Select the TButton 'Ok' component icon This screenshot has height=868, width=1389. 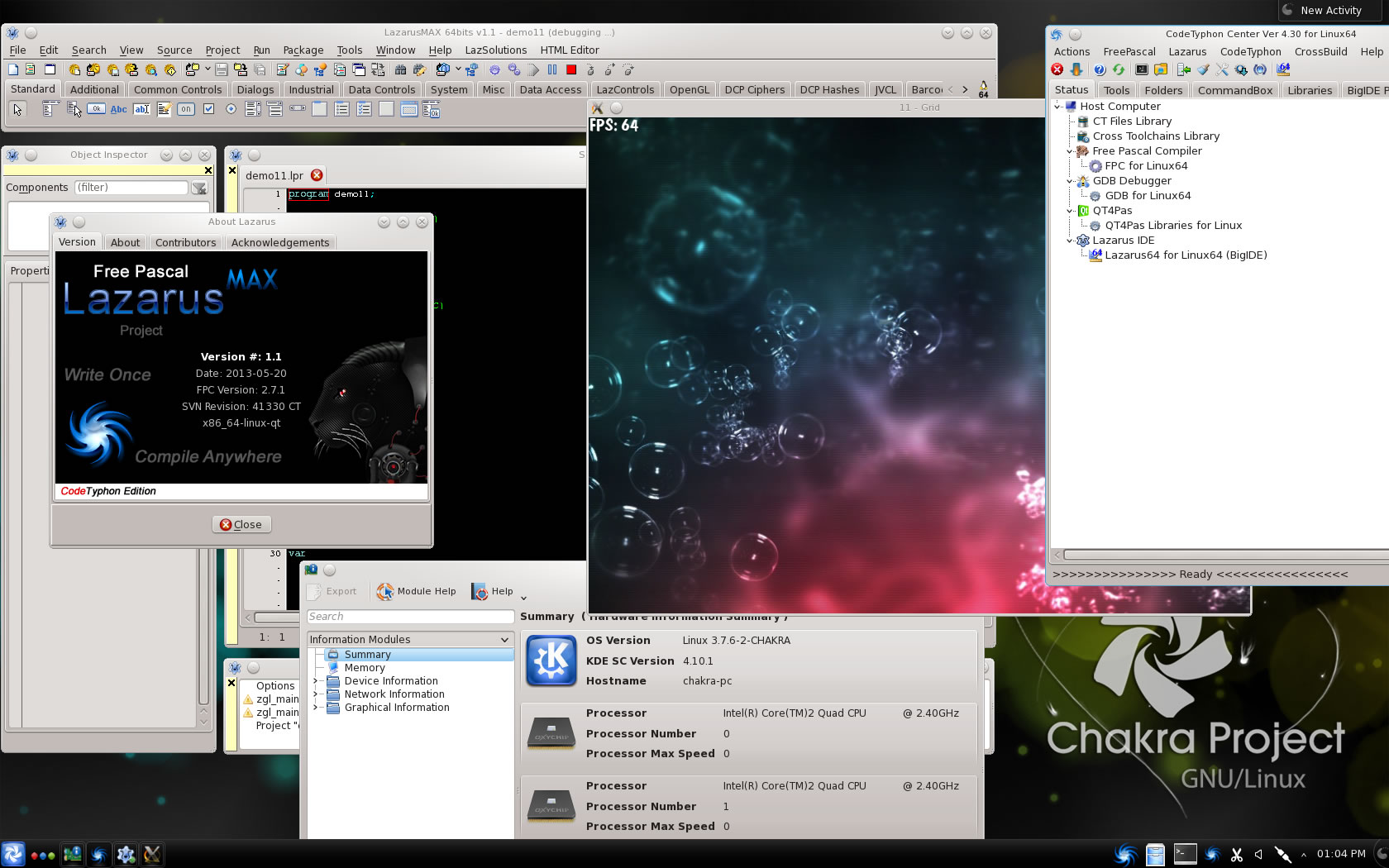[97, 109]
